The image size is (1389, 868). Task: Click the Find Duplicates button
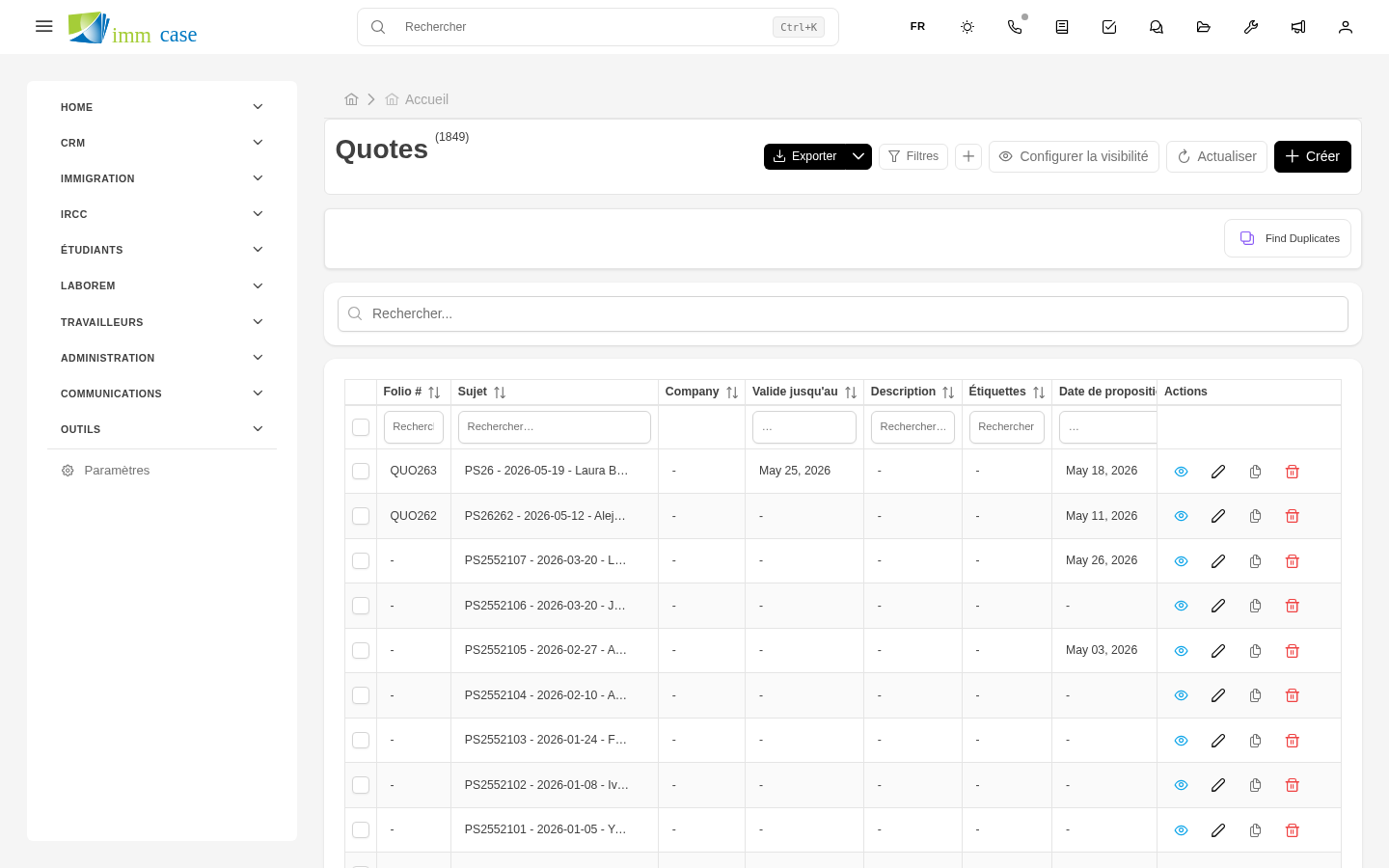(x=1288, y=238)
